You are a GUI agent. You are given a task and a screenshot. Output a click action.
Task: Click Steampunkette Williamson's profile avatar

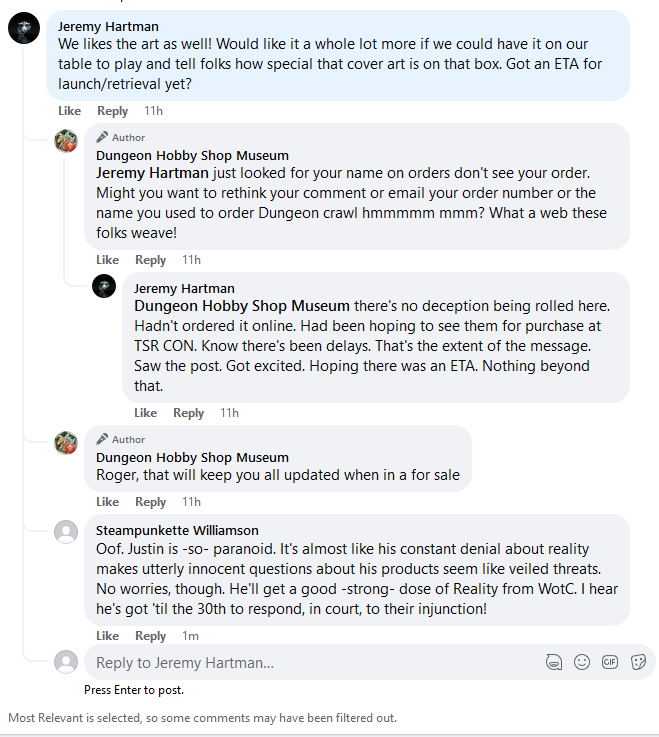[66, 532]
